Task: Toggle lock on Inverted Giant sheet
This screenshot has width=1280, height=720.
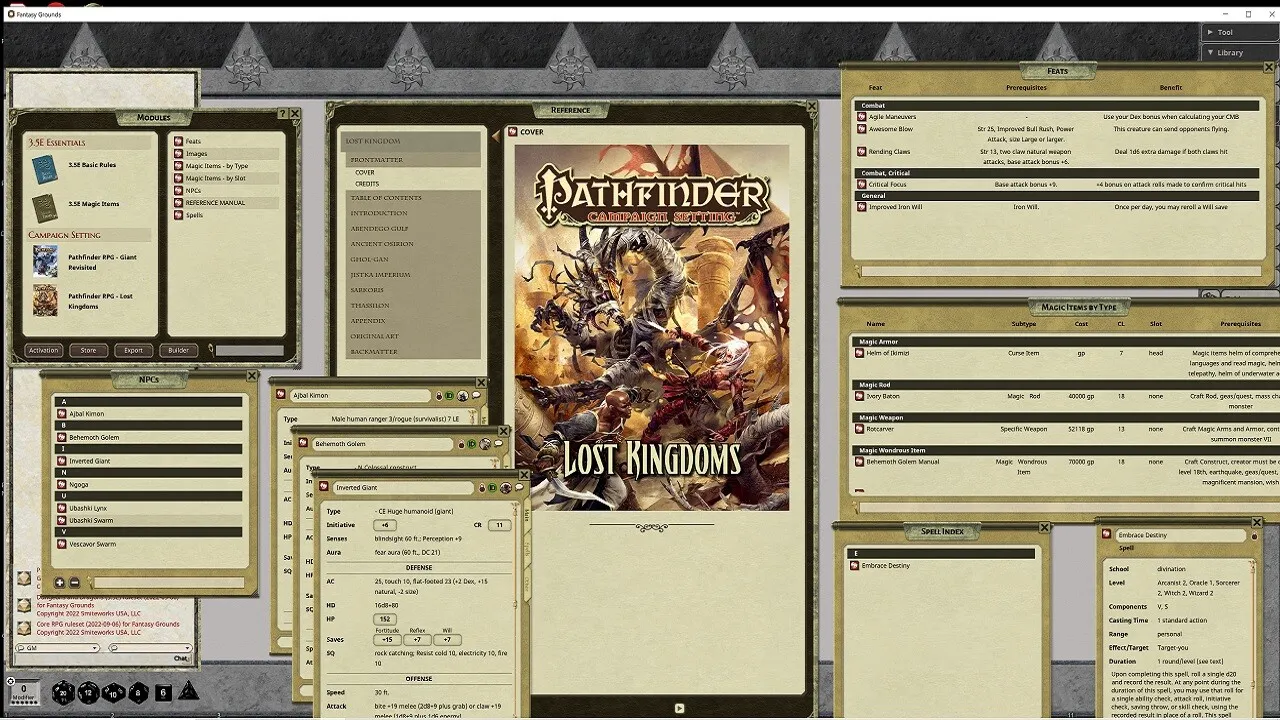Action: tap(482, 488)
